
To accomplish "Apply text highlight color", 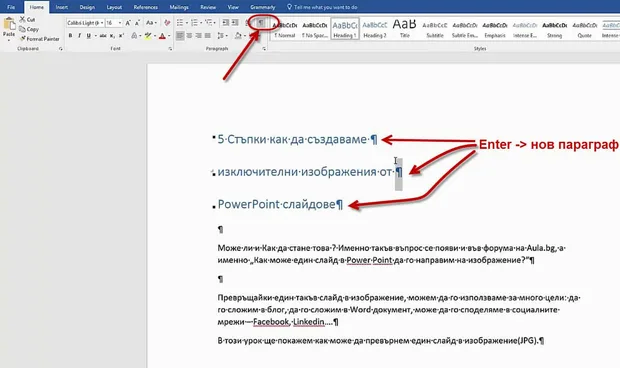I will (147, 36).
